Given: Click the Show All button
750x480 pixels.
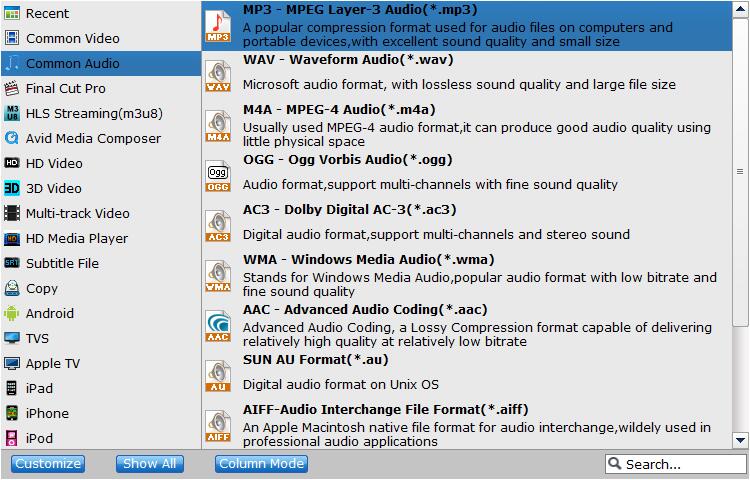Looking at the screenshot, I should point(150,464).
